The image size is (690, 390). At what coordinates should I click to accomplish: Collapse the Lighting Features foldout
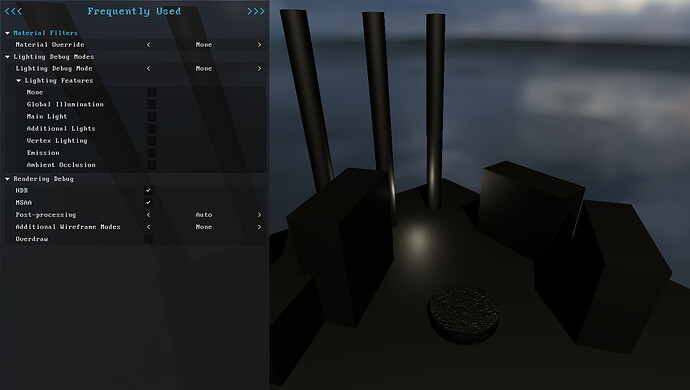click(x=18, y=81)
